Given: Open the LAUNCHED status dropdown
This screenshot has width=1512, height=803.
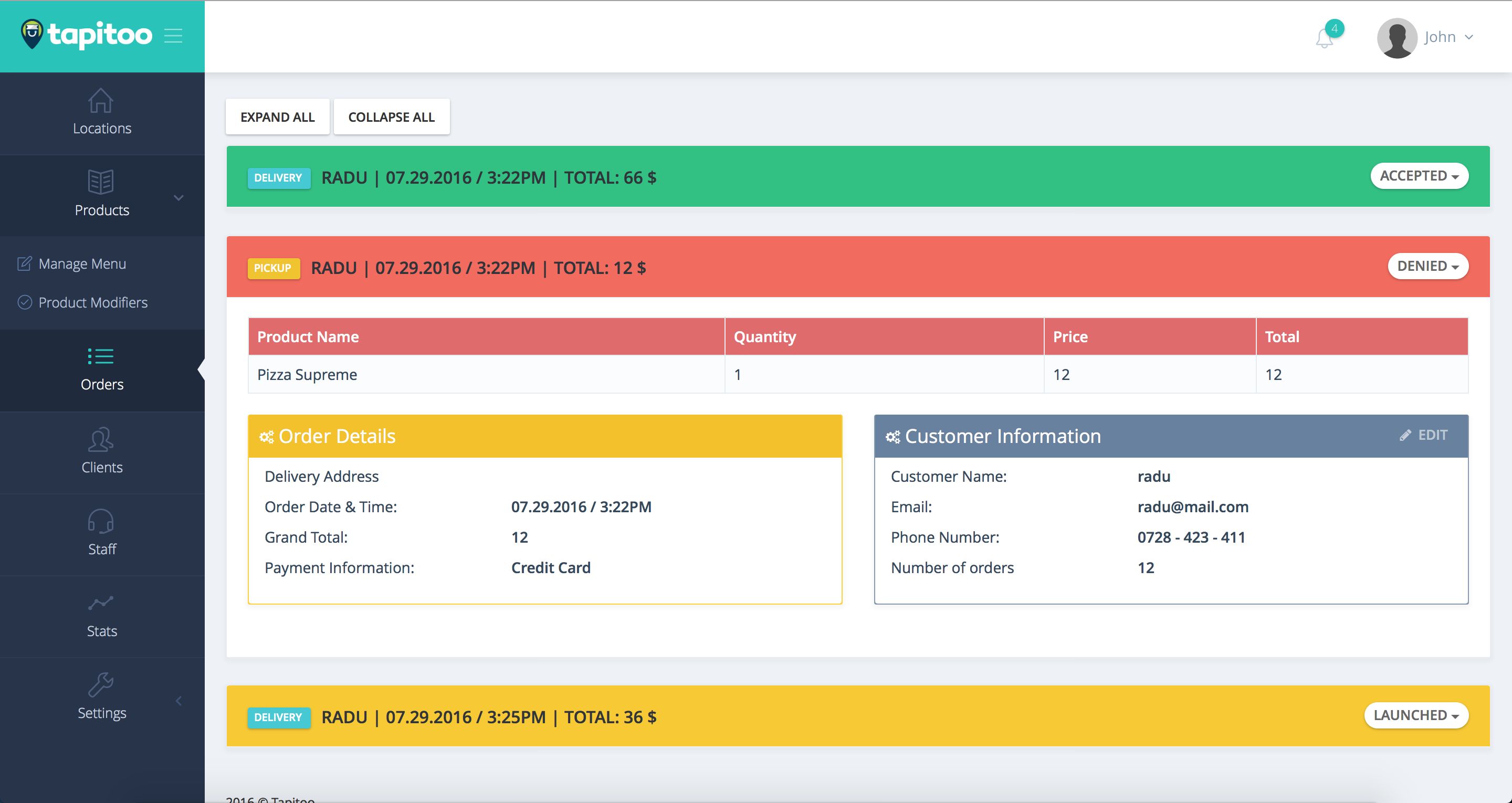Looking at the screenshot, I should (x=1416, y=715).
